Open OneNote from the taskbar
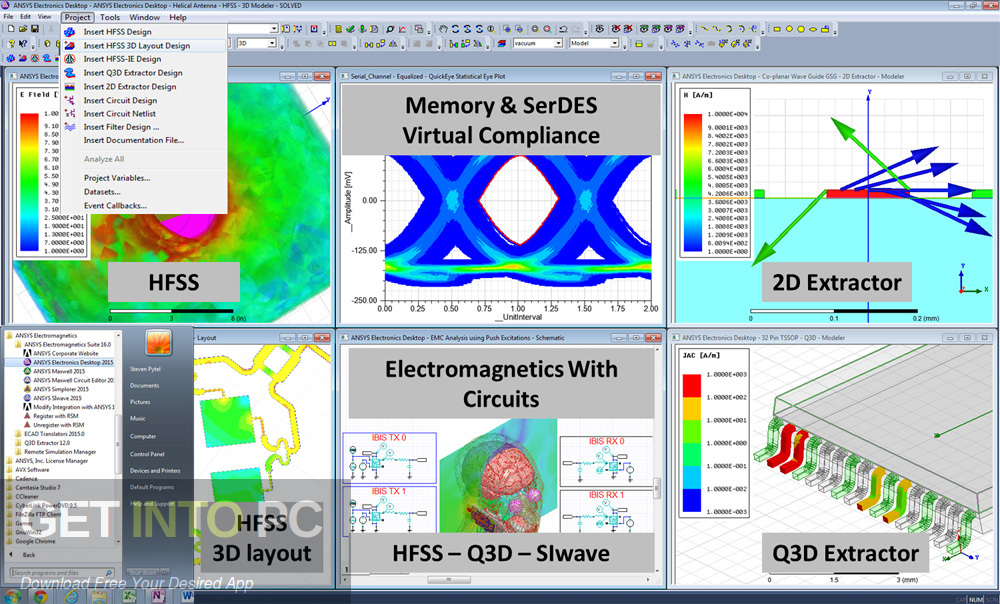The width and height of the screenshot is (1000, 604). point(158,596)
